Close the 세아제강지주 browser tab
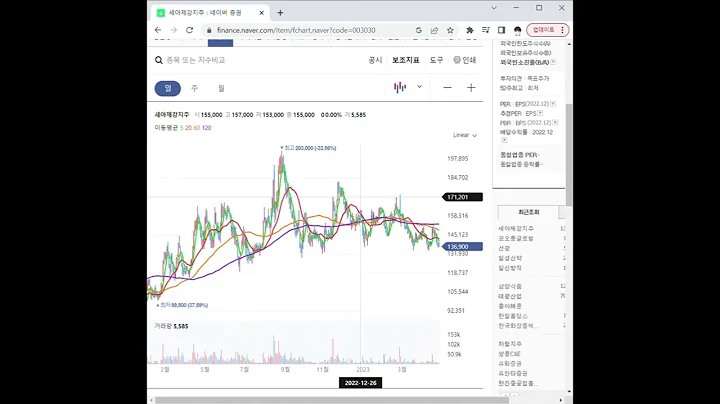Viewport: 720px width, 404px height. (262, 13)
